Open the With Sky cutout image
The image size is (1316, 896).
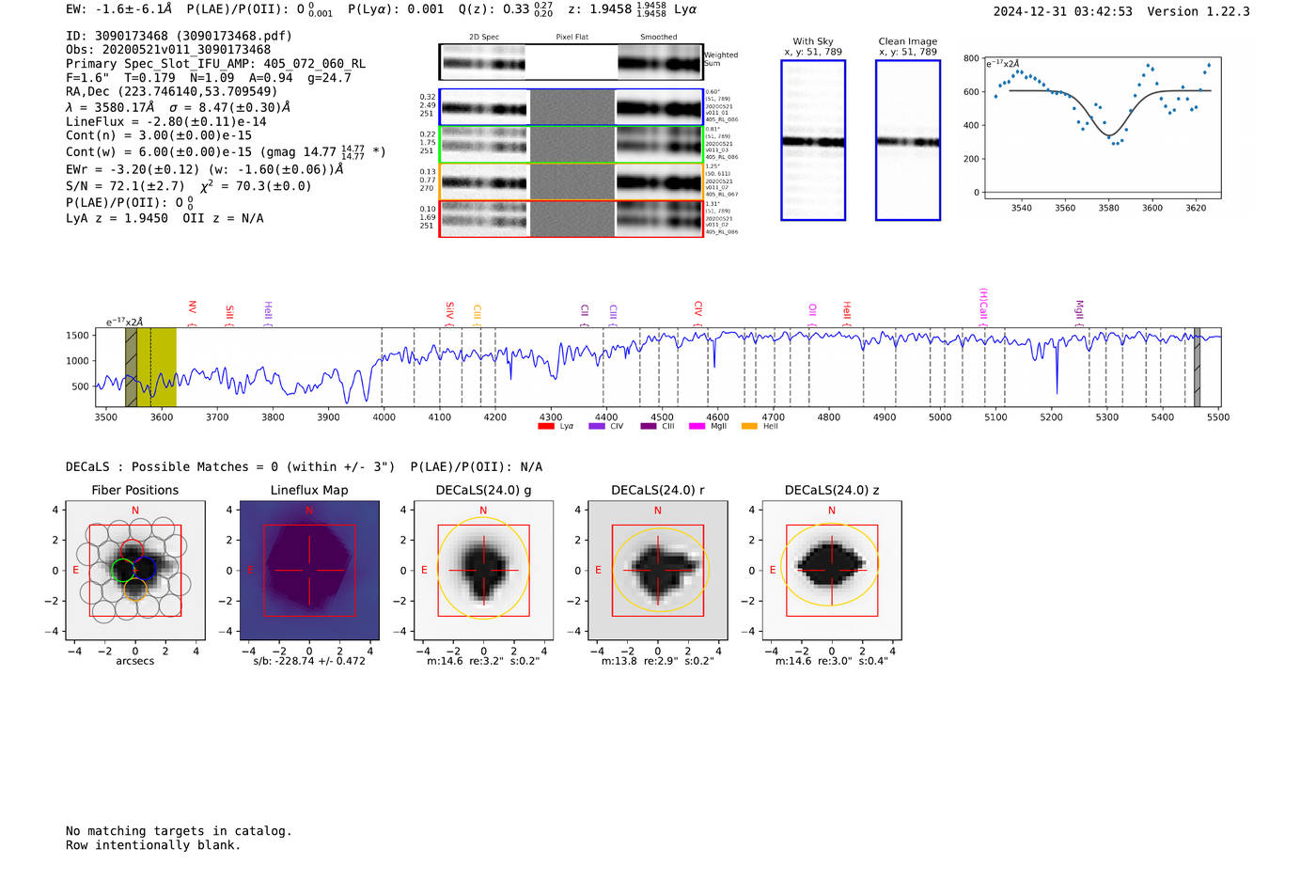(x=813, y=140)
